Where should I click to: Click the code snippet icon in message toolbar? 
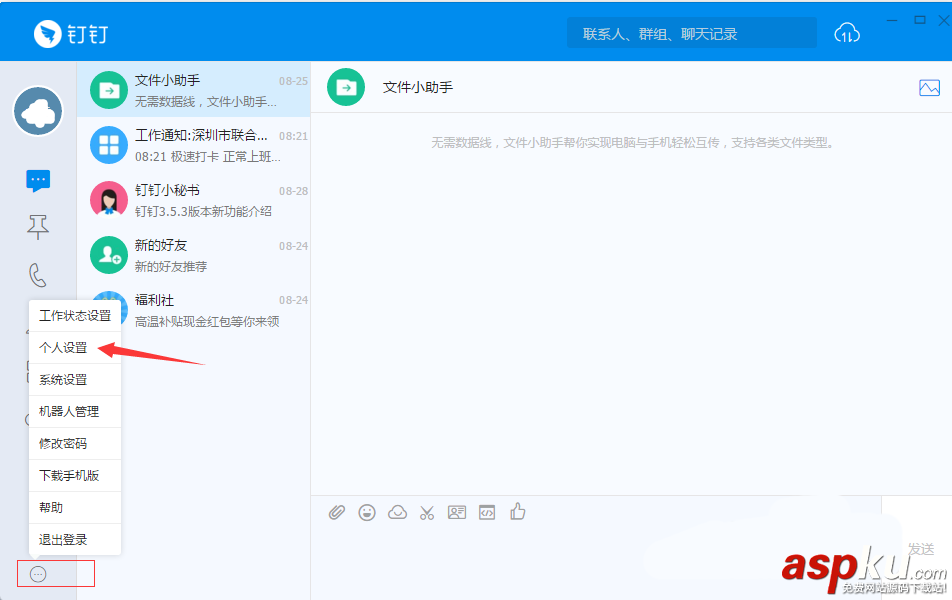pyautogui.click(x=487, y=513)
